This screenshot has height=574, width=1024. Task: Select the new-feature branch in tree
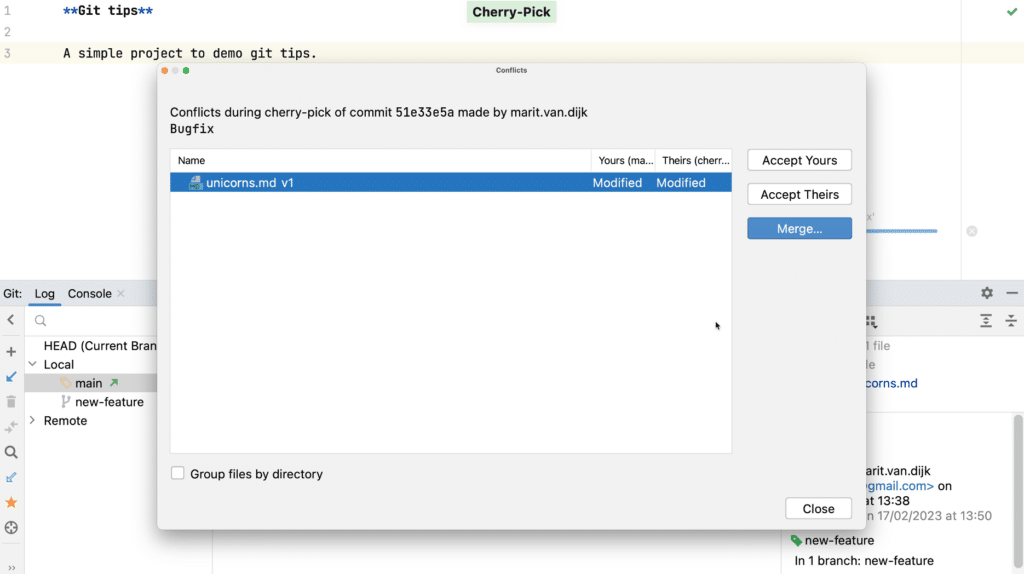(109, 402)
